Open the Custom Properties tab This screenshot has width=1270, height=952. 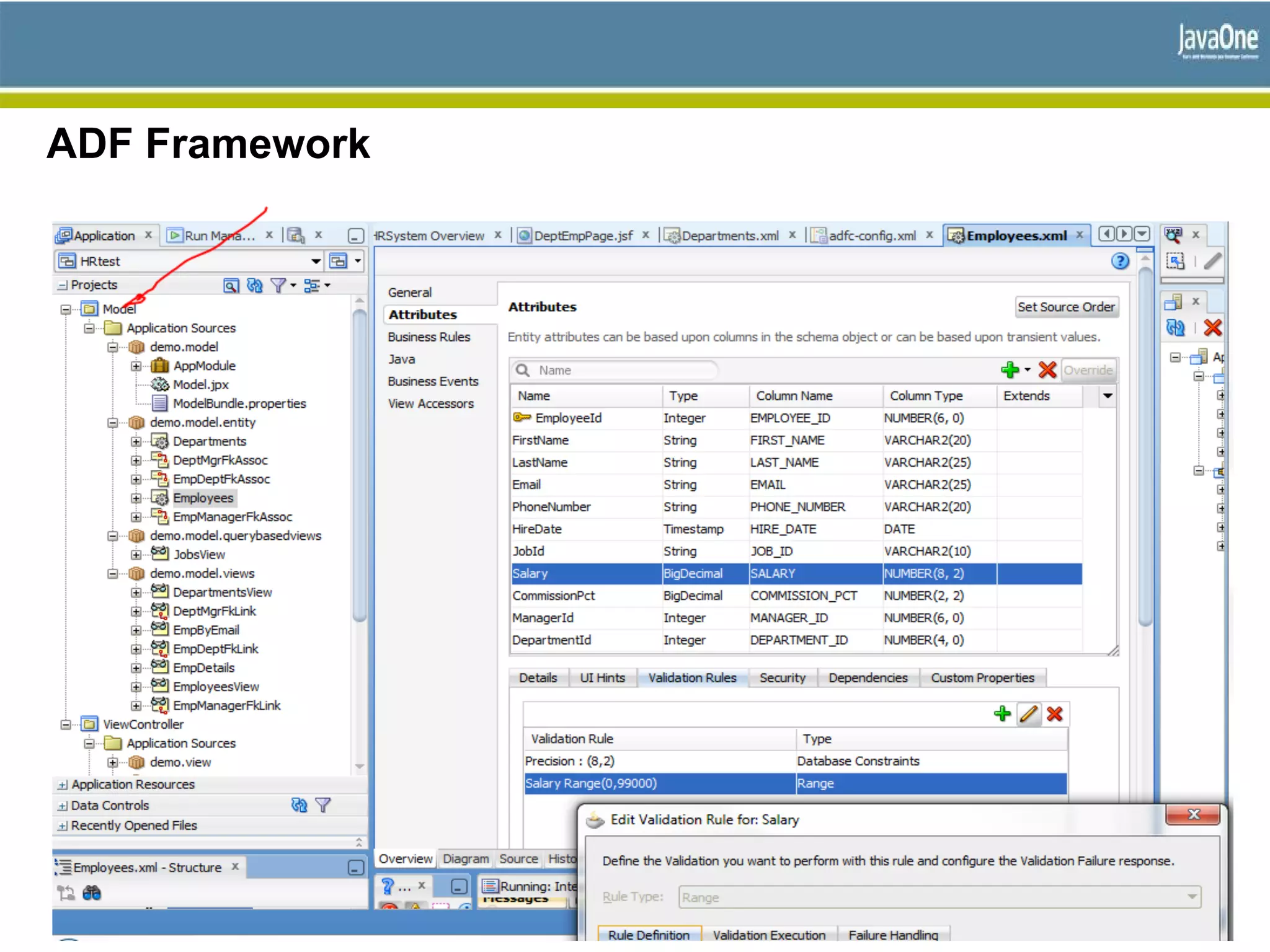982,677
